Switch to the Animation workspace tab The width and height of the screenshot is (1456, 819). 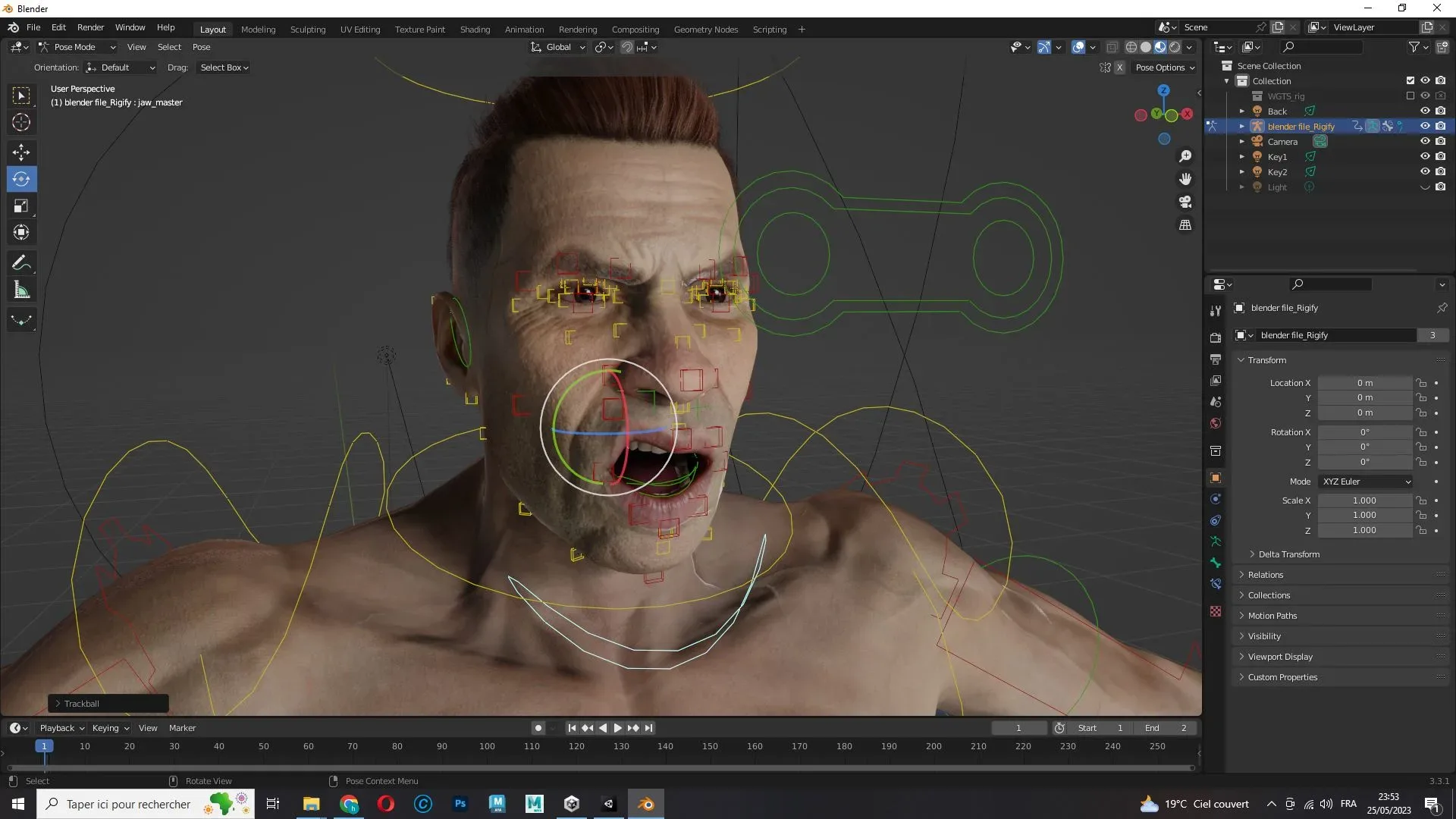pos(524,30)
